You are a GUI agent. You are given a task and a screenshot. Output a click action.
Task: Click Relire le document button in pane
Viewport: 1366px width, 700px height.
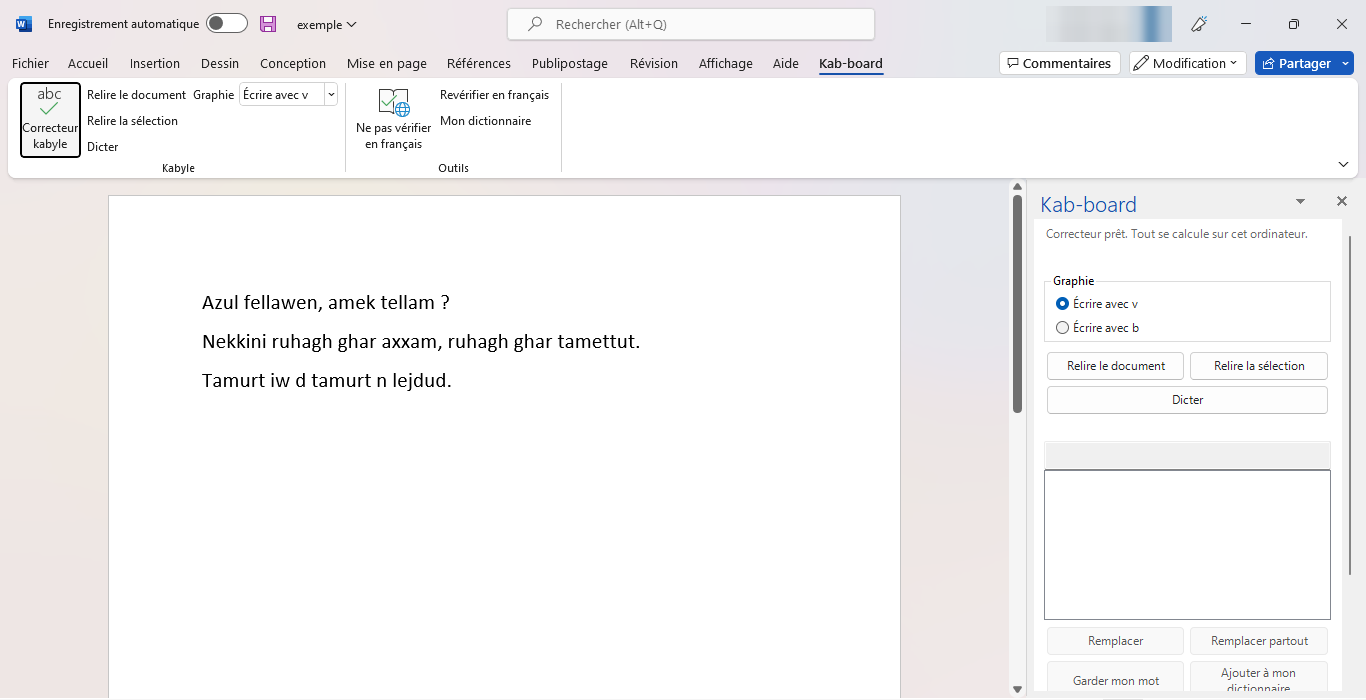[1116, 366]
